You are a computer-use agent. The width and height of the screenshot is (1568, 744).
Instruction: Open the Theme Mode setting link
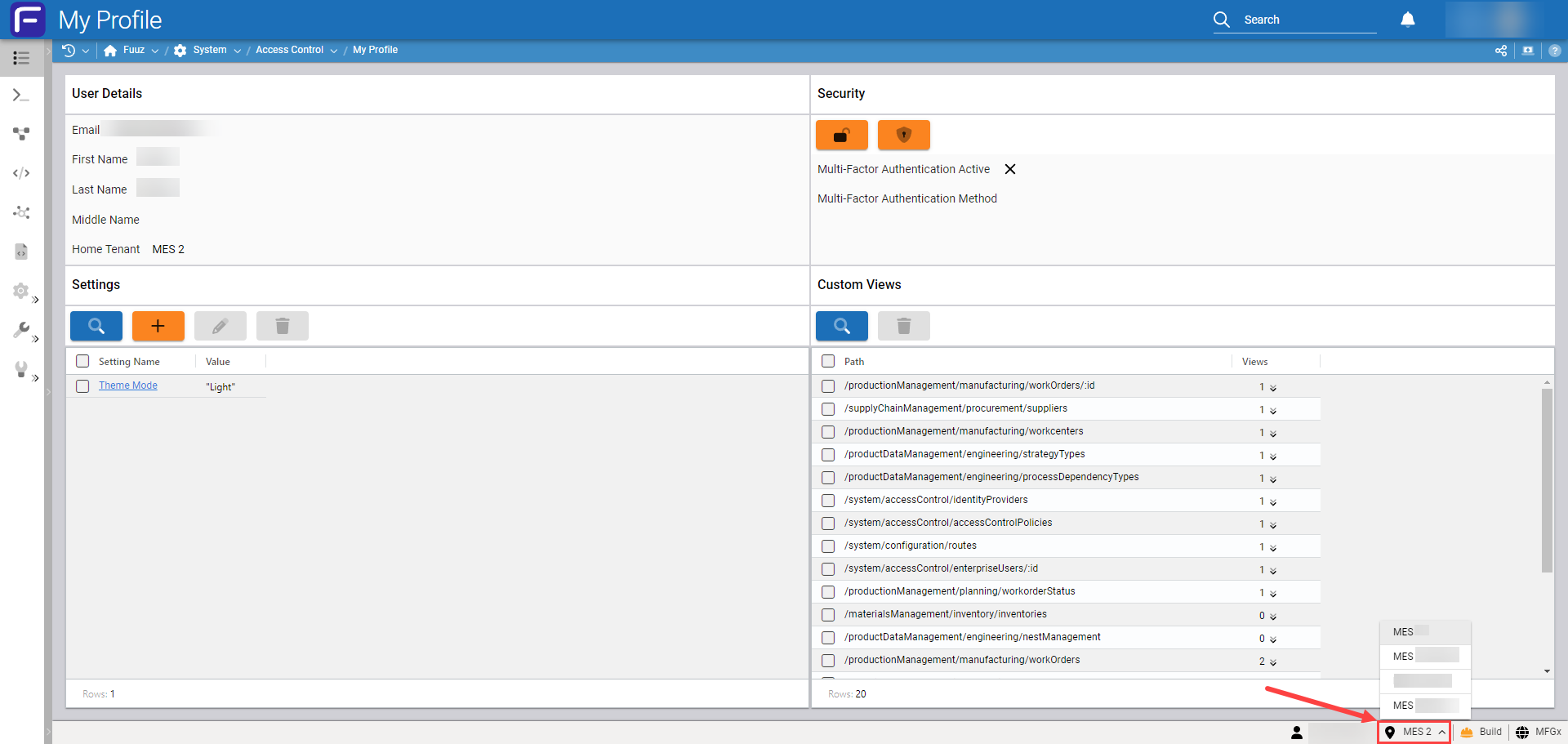point(128,385)
